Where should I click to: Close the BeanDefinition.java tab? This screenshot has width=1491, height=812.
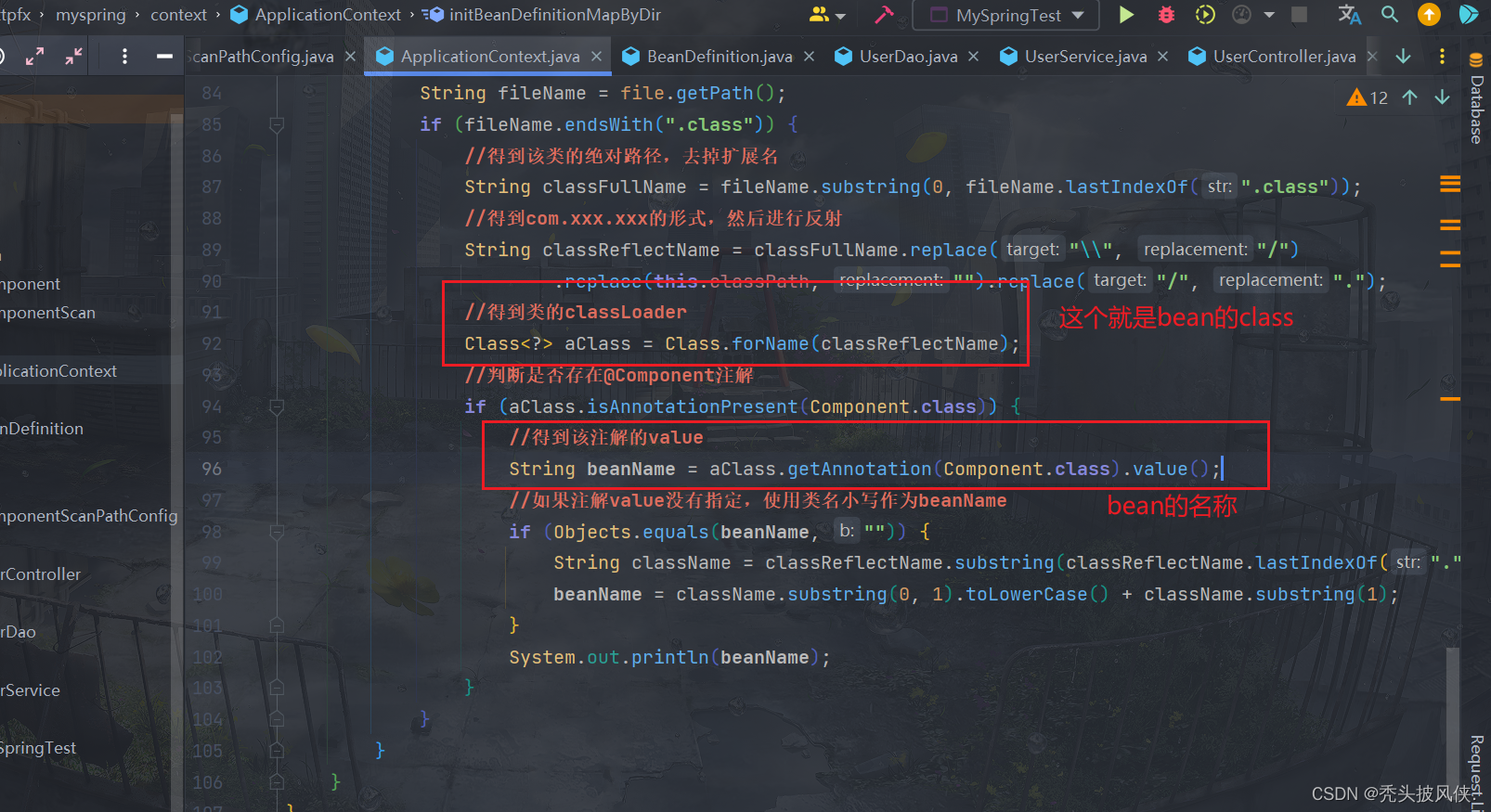[809, 57]
